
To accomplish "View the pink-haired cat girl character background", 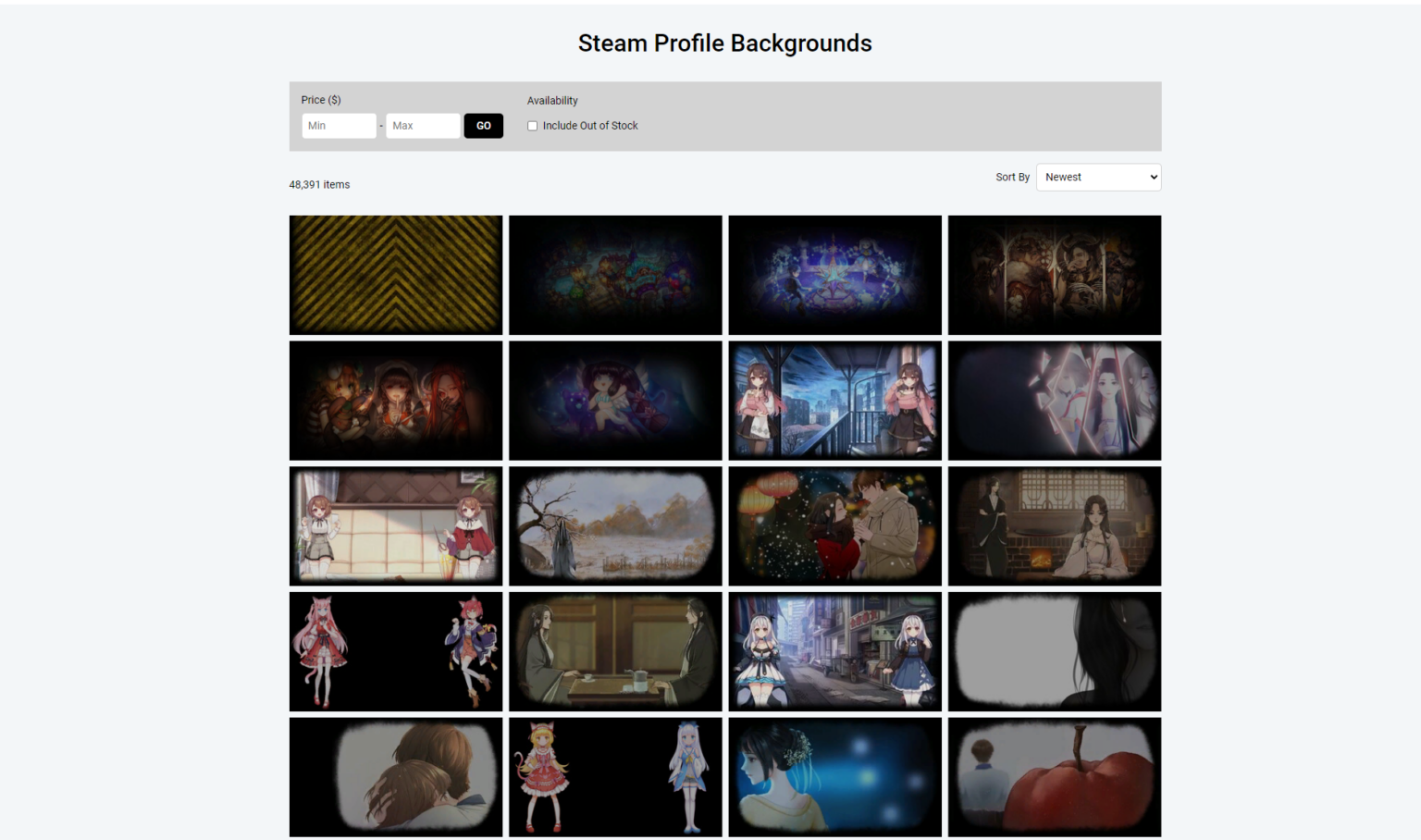I will tap(396, 651).
